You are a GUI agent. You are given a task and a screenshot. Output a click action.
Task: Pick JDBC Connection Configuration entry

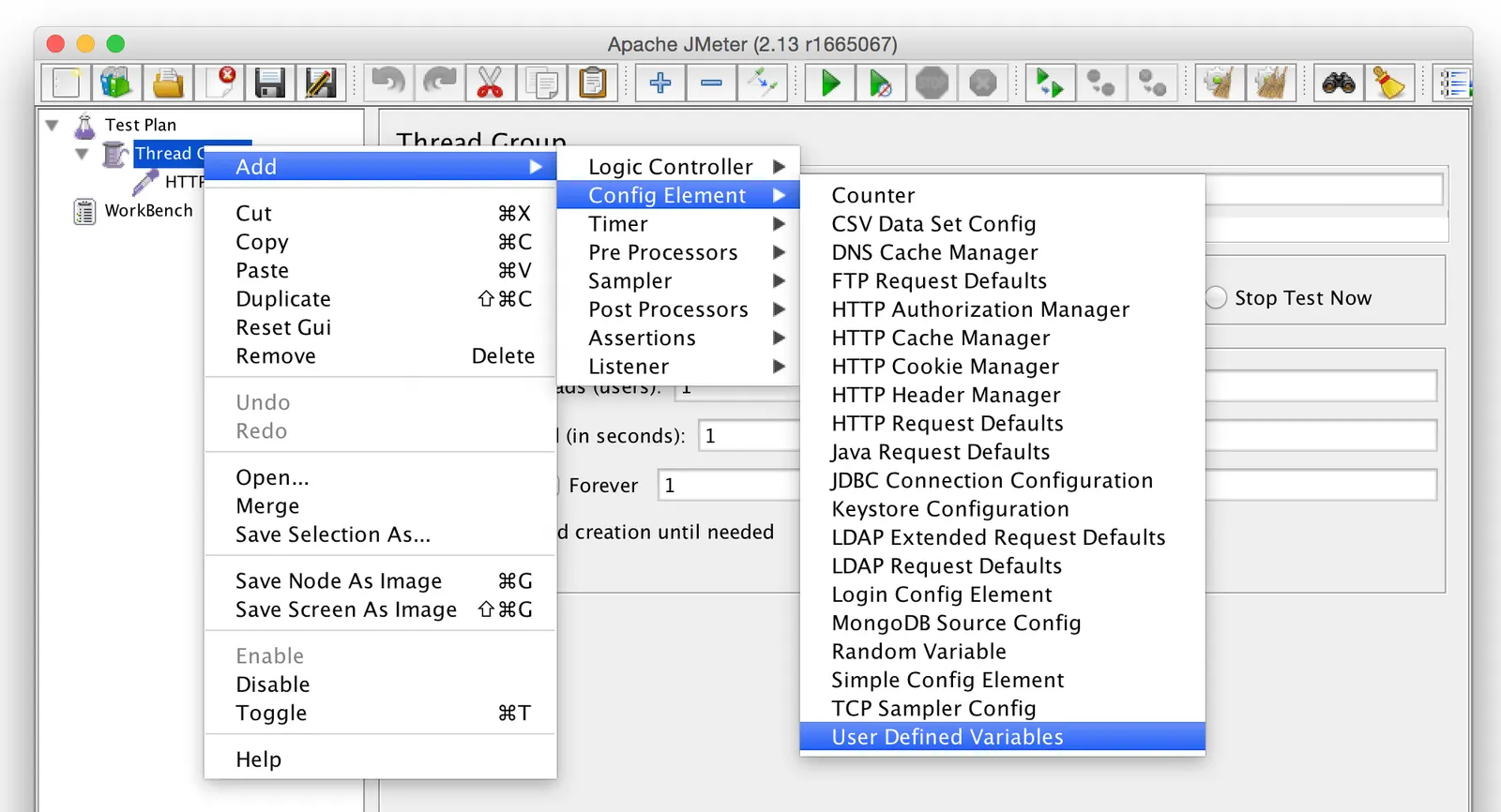coord(1002,480)
